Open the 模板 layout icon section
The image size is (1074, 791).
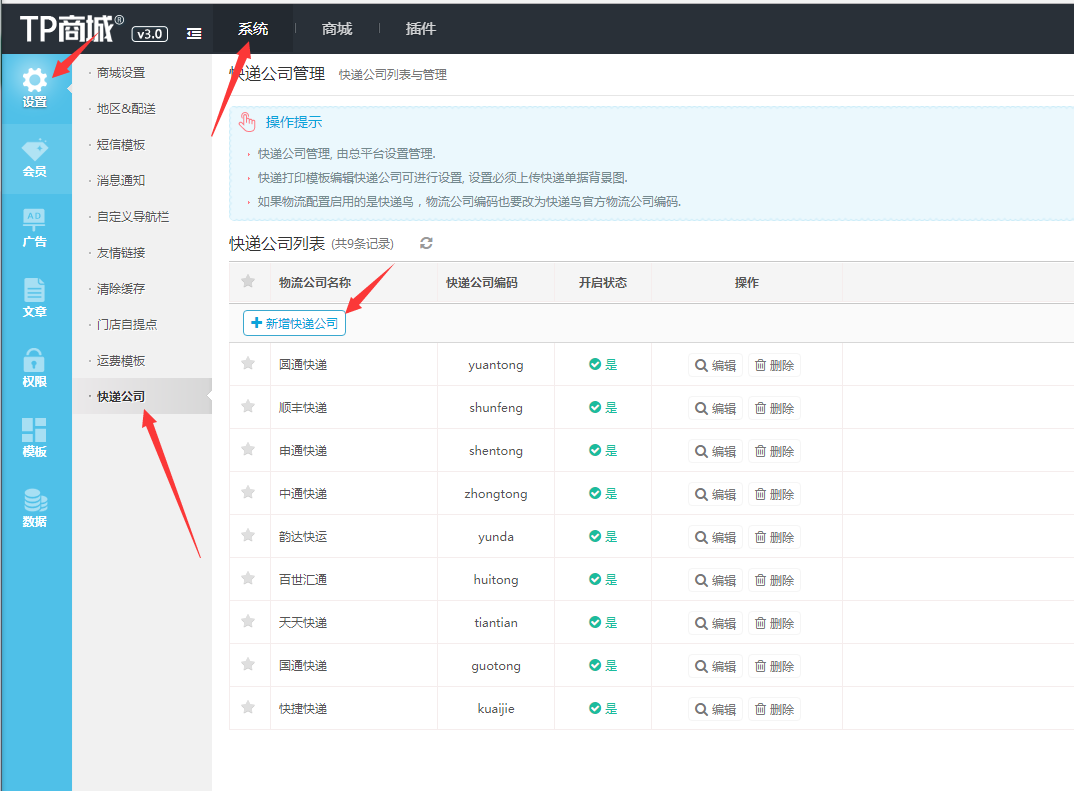pos(35,438)
